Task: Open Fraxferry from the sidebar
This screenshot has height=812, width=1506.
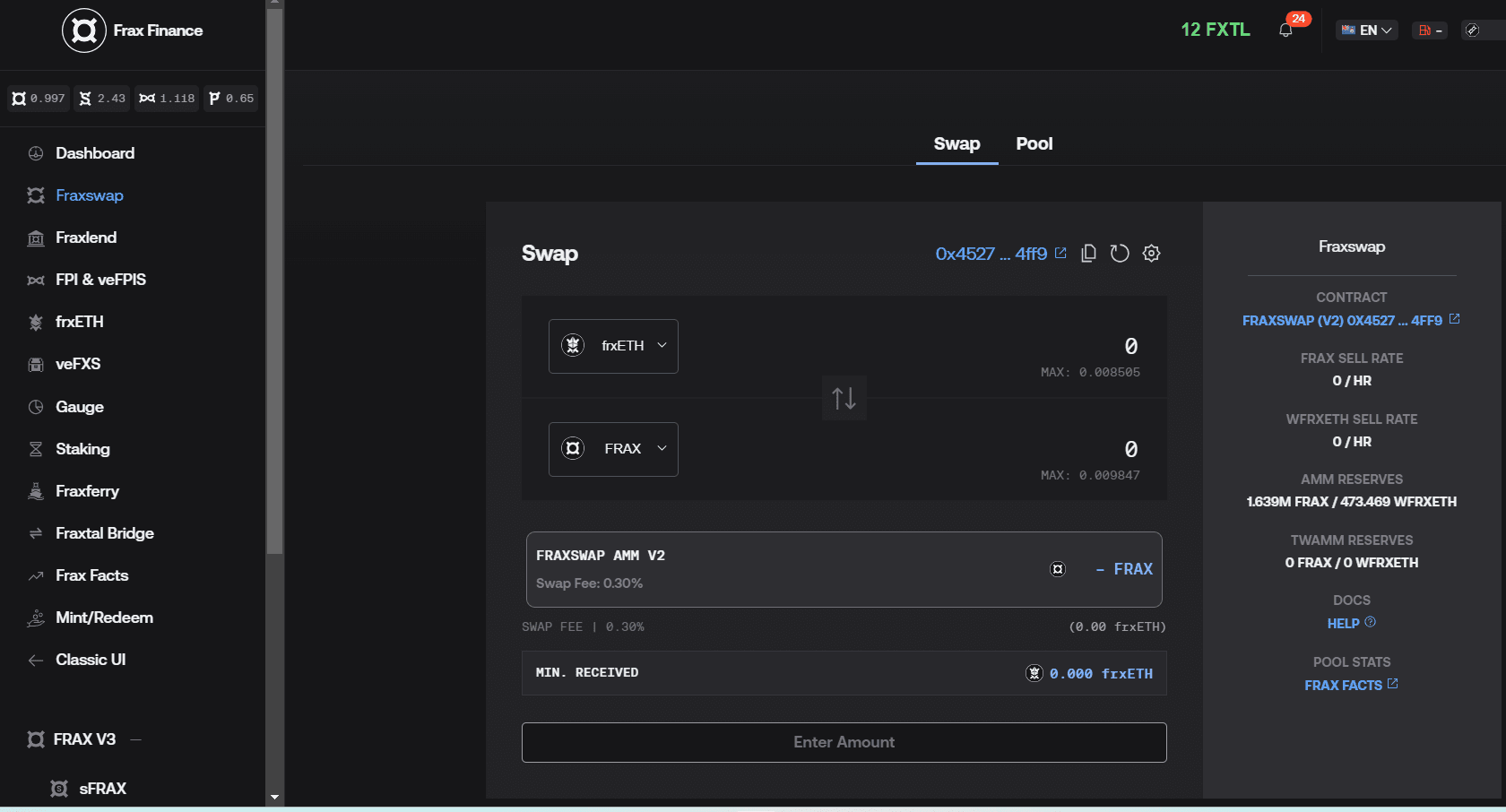Action: coord(87,491)
